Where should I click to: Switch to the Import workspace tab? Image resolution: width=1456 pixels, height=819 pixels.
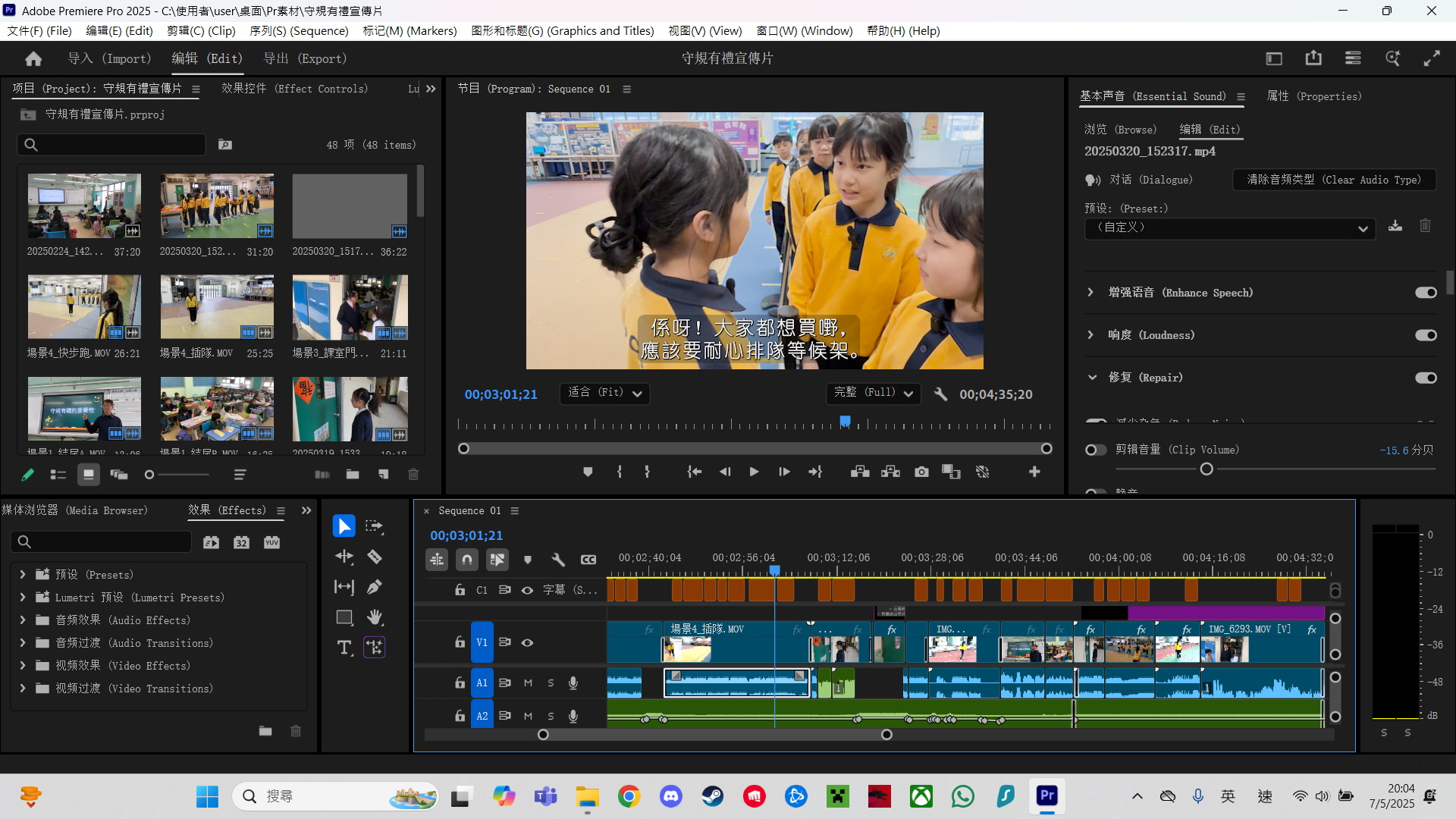[110, 58]
